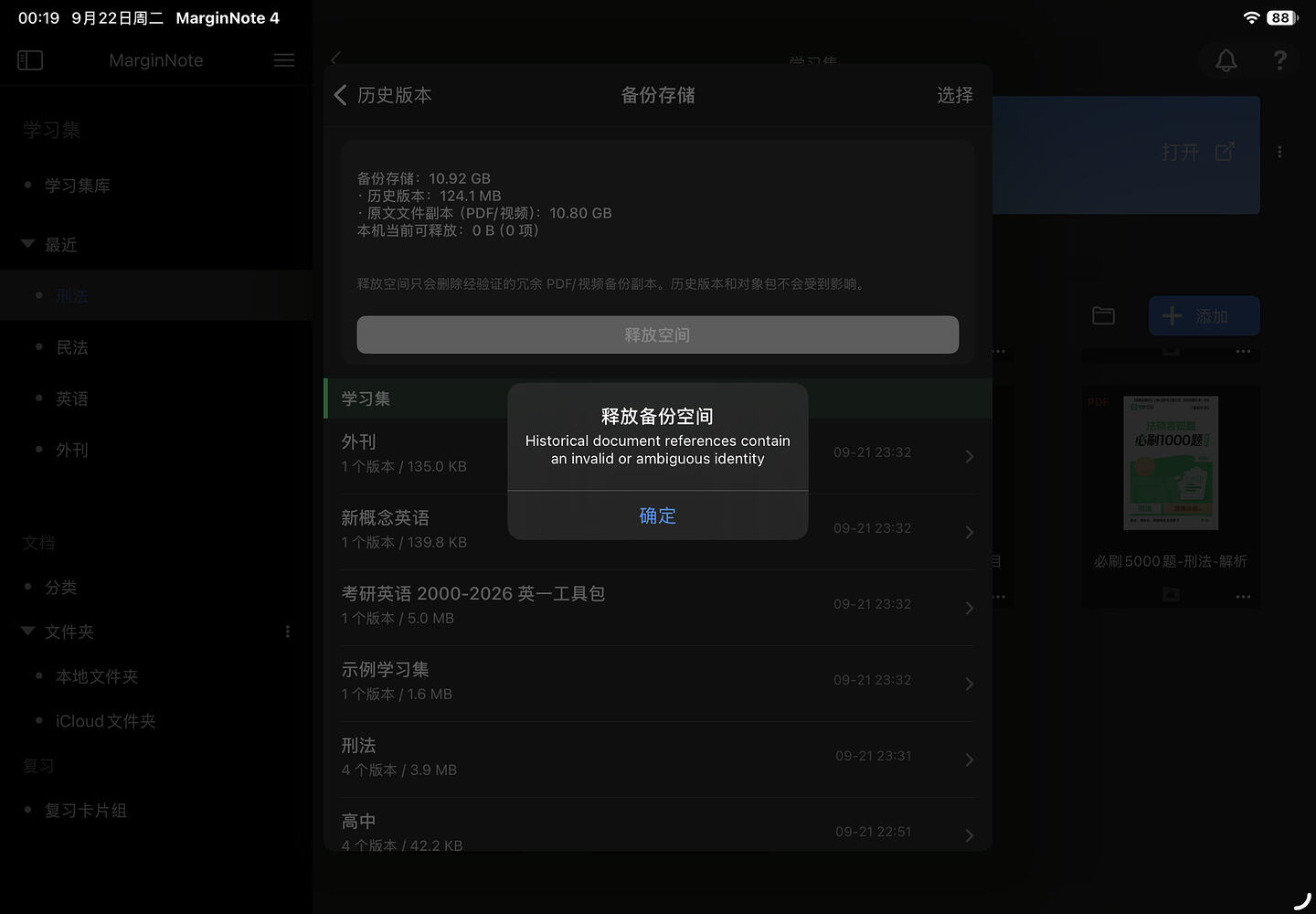Click the 添加 plus button

click(x=1205, y=316)
